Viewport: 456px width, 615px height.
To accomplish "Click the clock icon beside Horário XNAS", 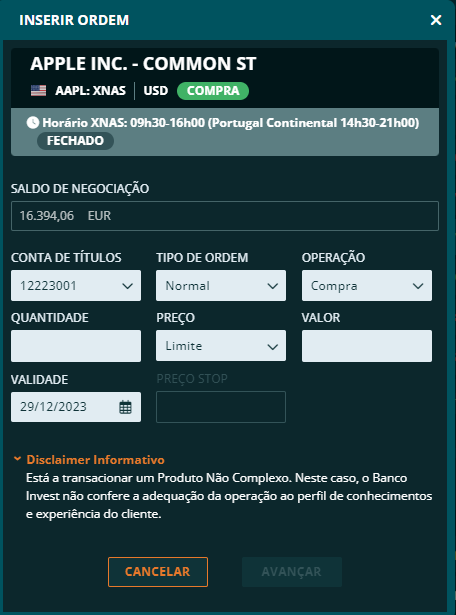I will point(33,123).
